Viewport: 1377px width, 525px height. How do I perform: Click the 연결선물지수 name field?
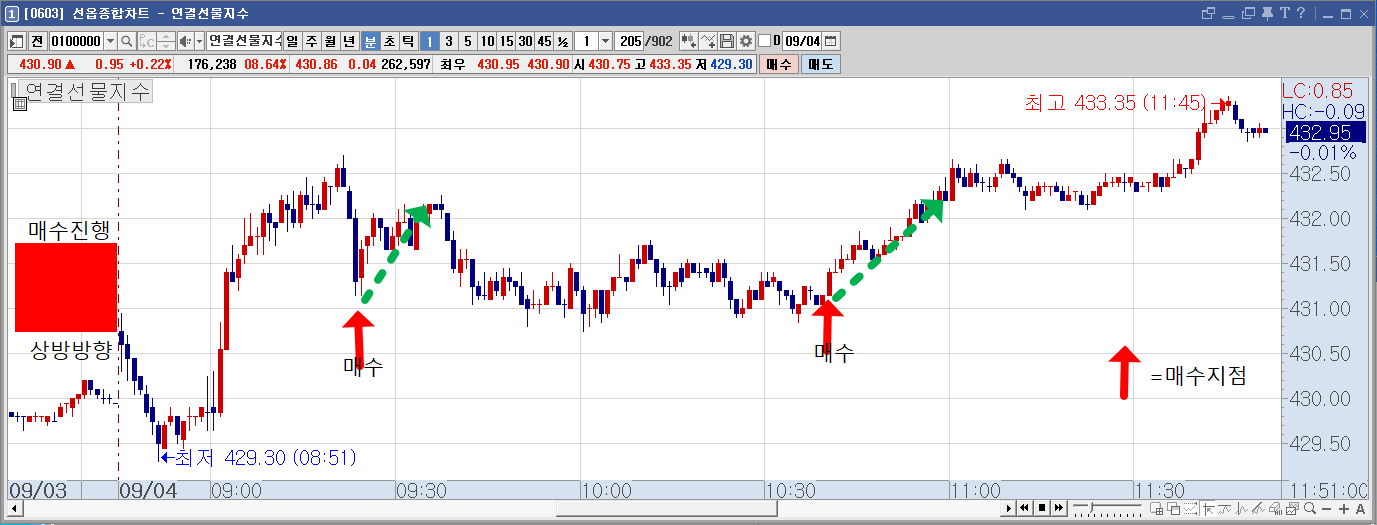click(244, 41)
